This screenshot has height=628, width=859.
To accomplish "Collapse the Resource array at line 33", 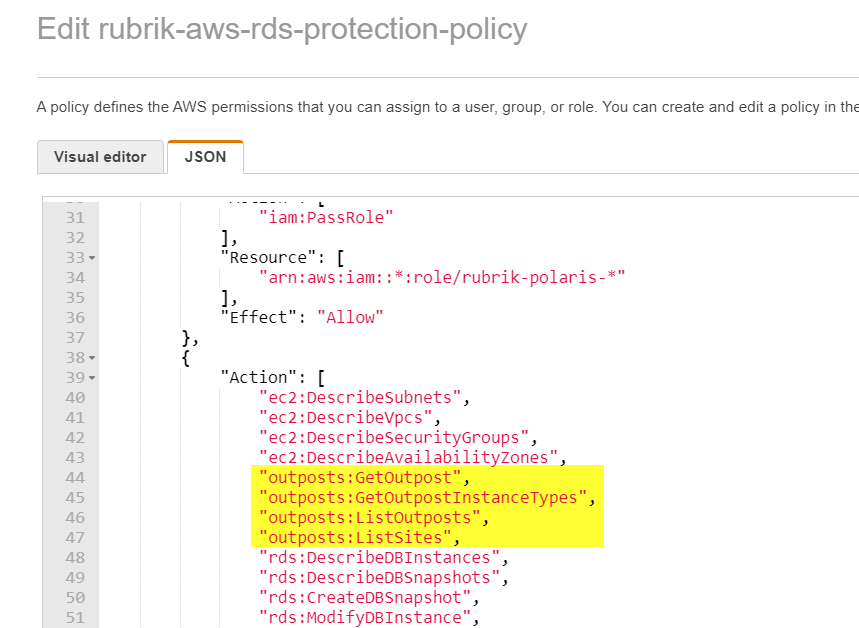I will [92, 258].
